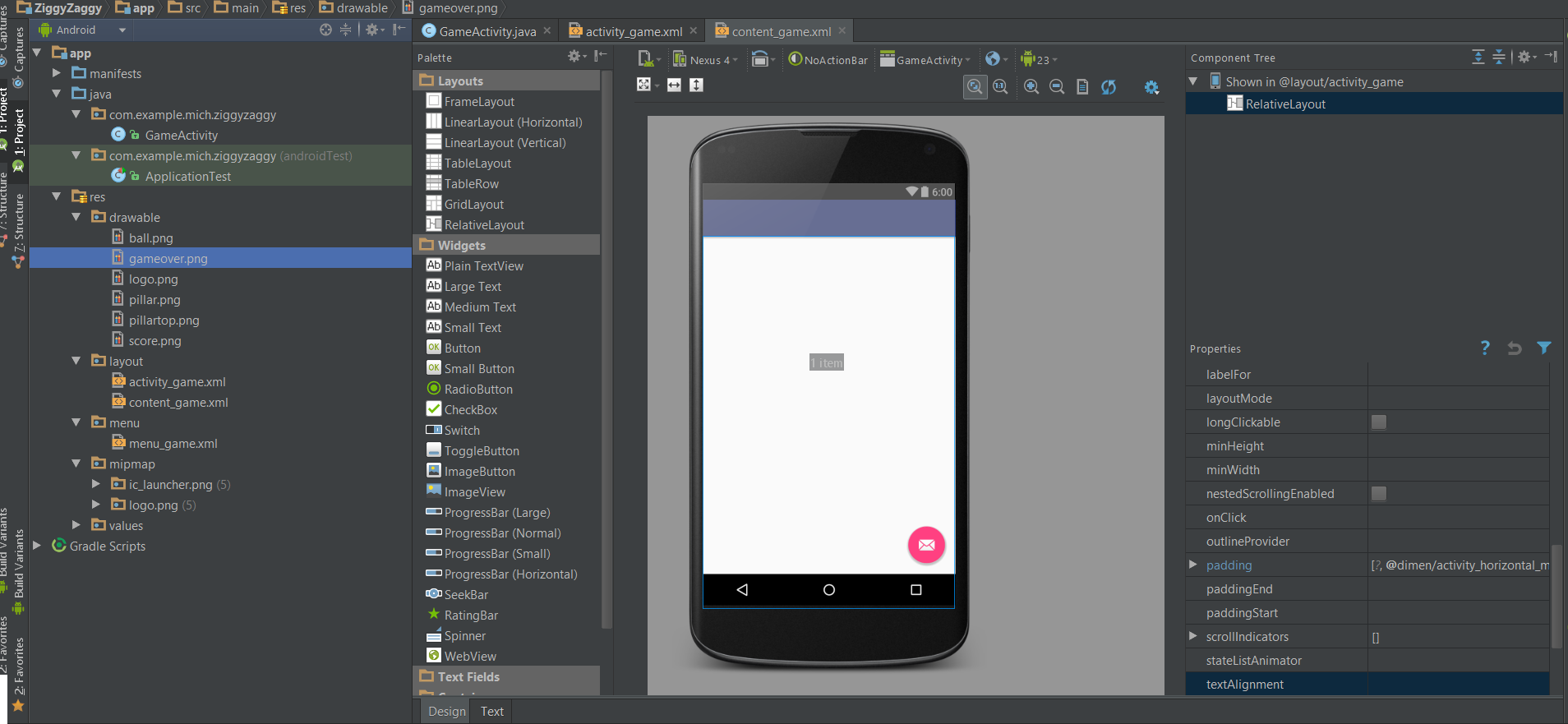Open the designer render settings gear
The image size is (1568, 724).
(x=1151, y=87)
